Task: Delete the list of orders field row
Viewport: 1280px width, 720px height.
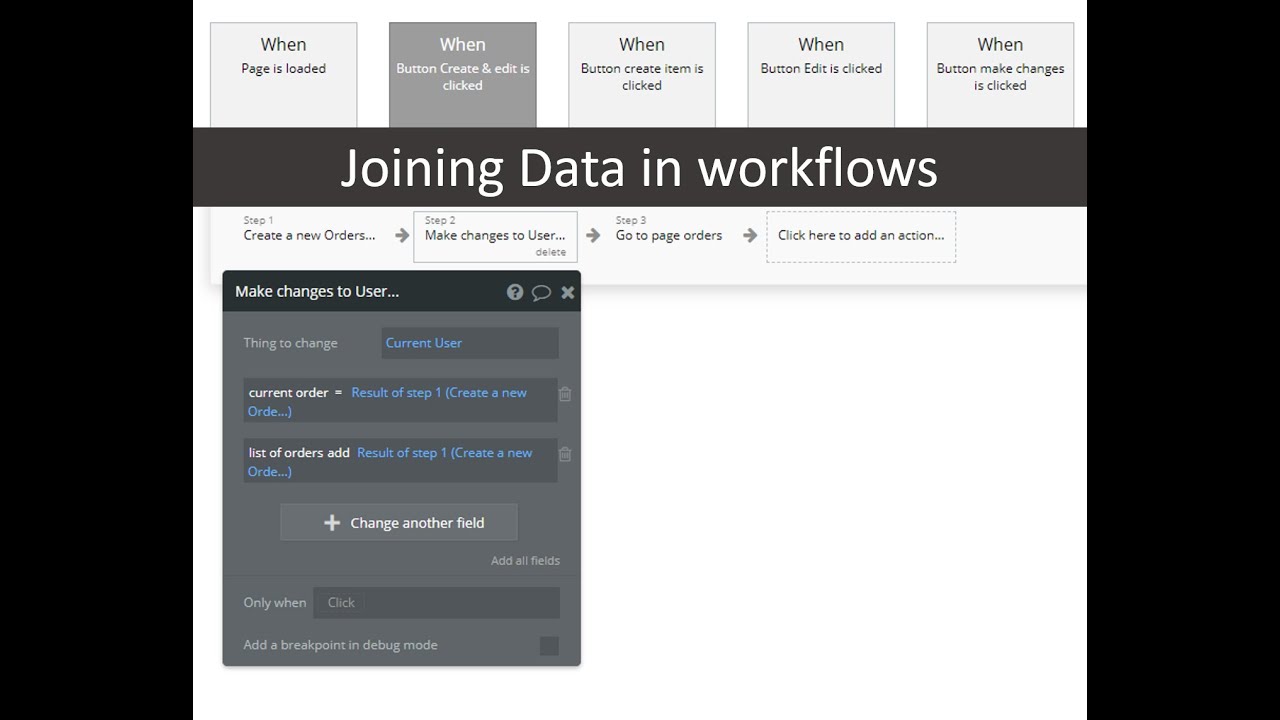Action: (x=565, y=454)
